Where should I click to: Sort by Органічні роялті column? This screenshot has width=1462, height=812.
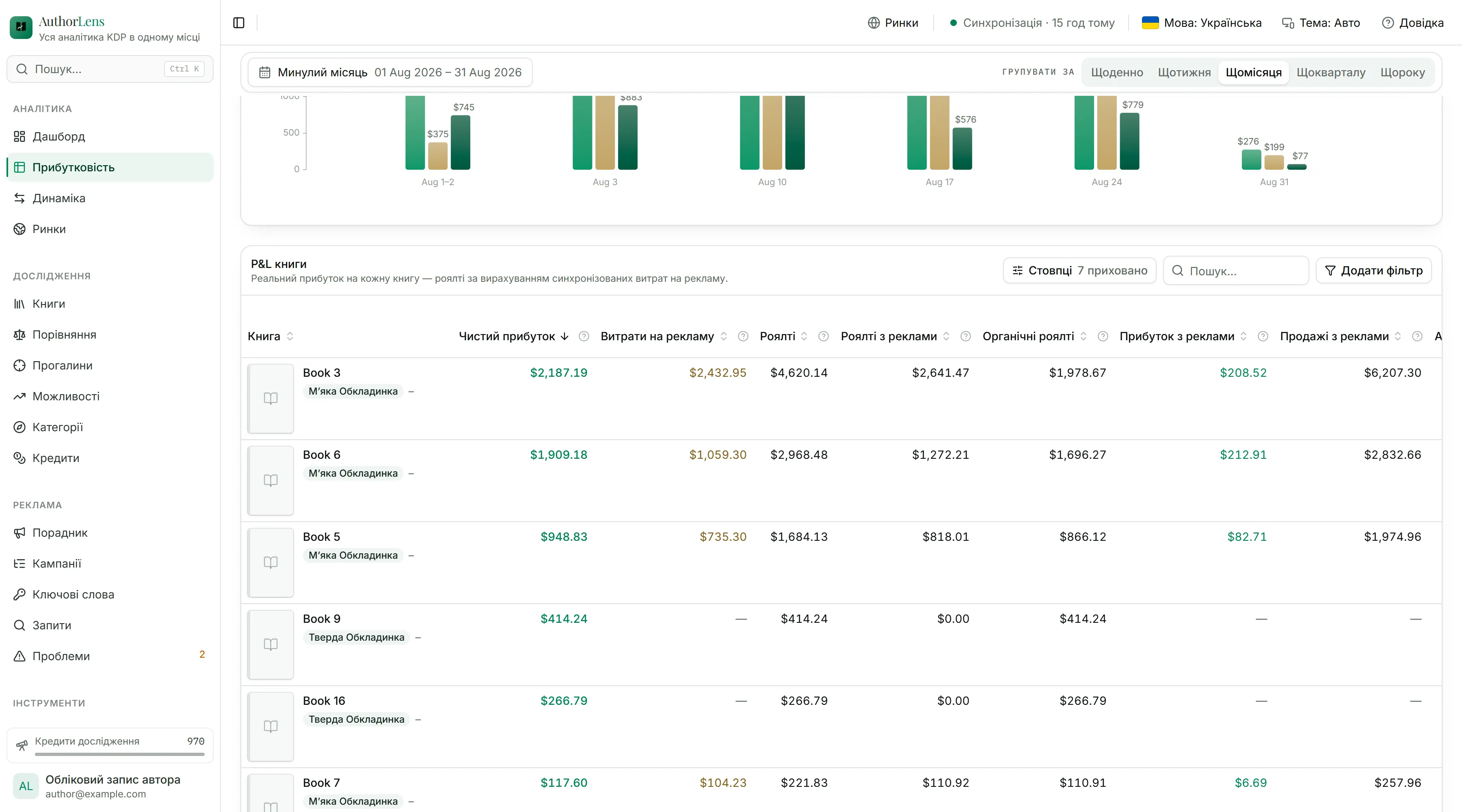[x=1035, y=336]
